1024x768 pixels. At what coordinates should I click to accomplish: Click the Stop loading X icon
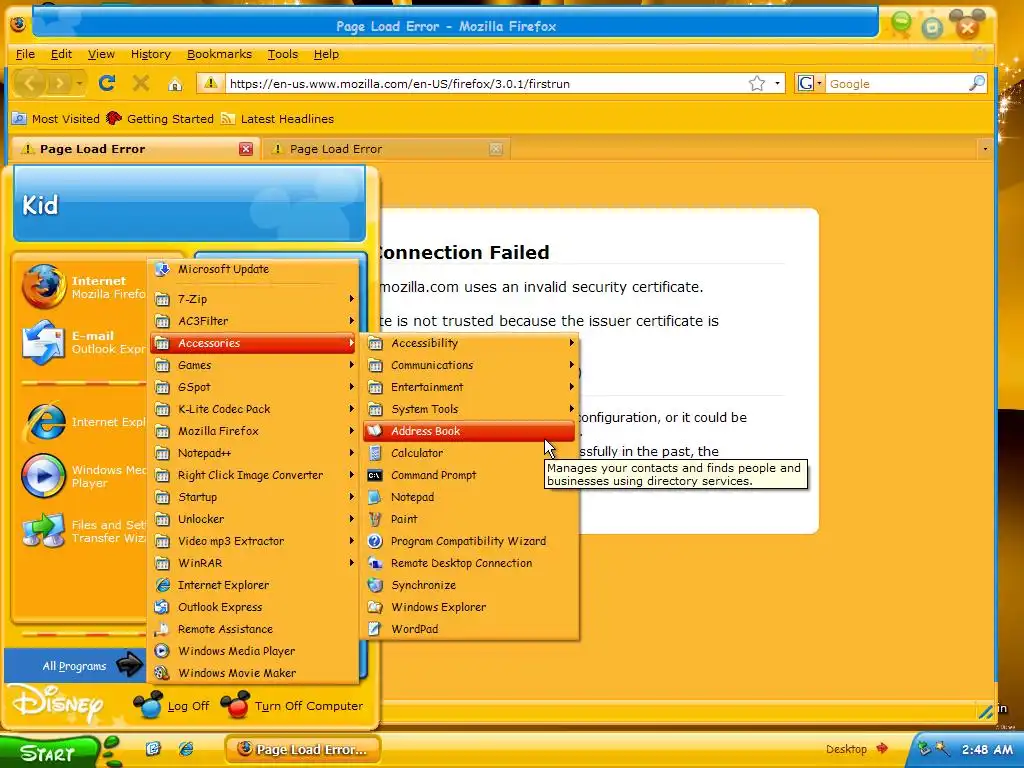140,83
